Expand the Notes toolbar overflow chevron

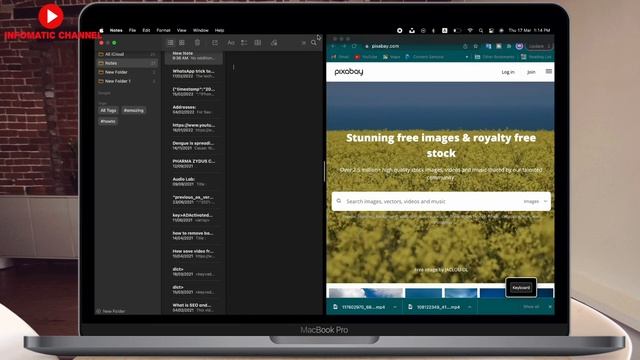(x=304, y=42)
